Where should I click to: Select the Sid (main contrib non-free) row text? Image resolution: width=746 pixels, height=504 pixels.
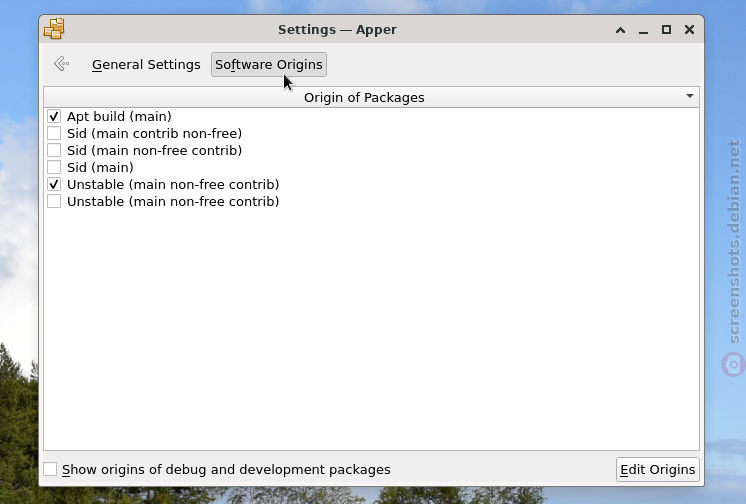pos(155,134)
